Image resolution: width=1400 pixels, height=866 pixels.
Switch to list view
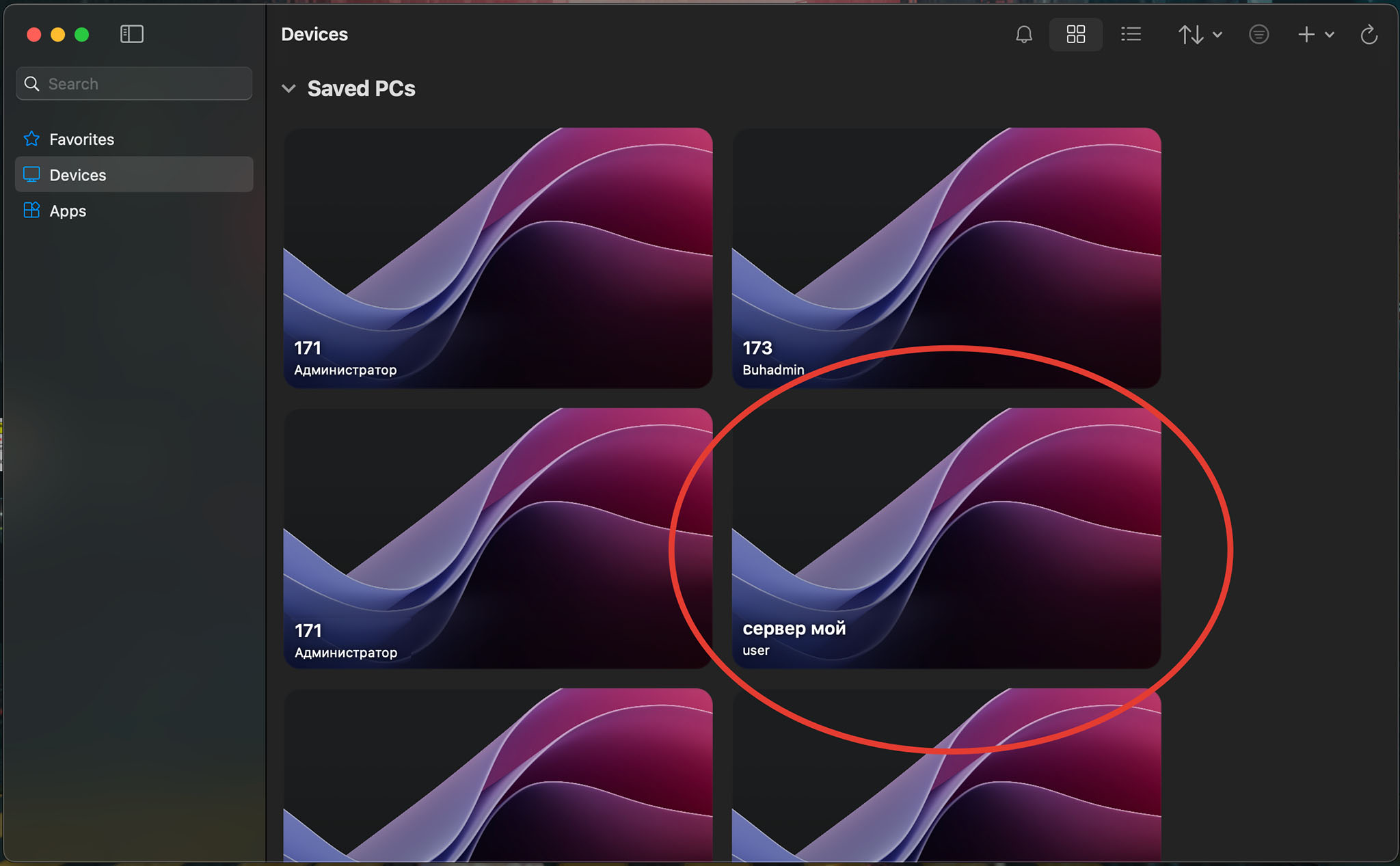tap(1131, 34)
